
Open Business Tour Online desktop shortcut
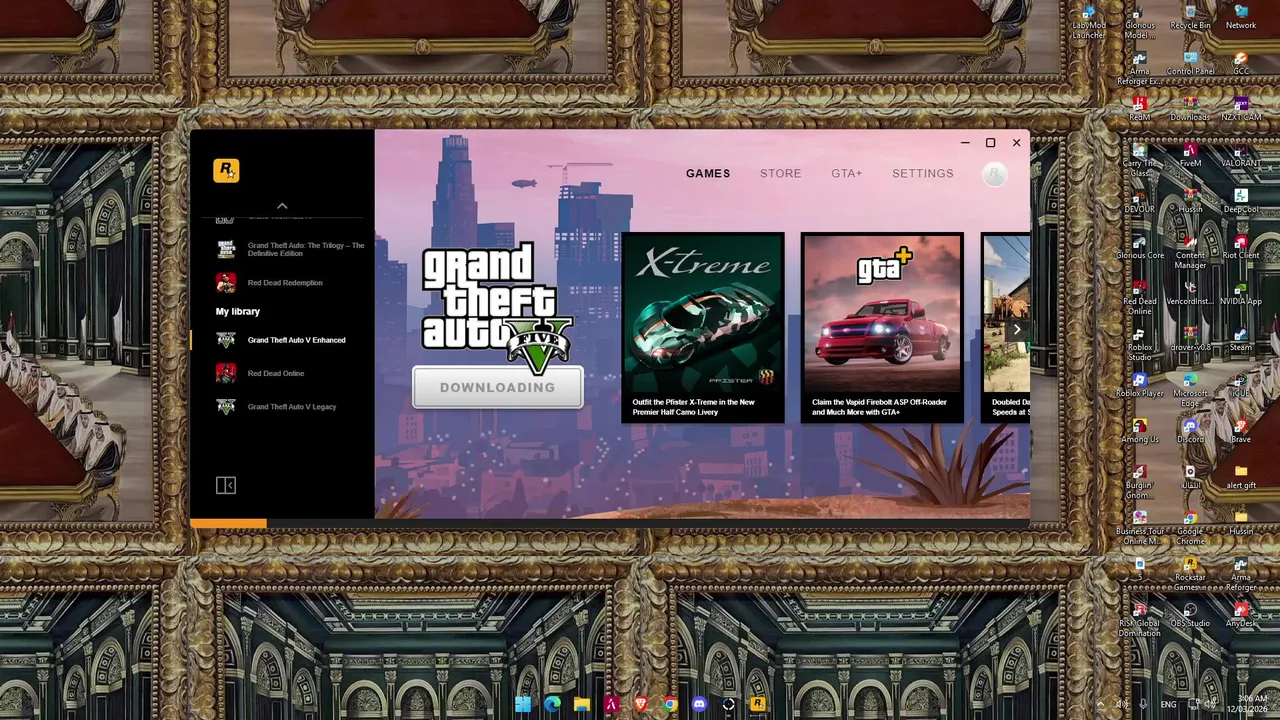click(1139, 528)
